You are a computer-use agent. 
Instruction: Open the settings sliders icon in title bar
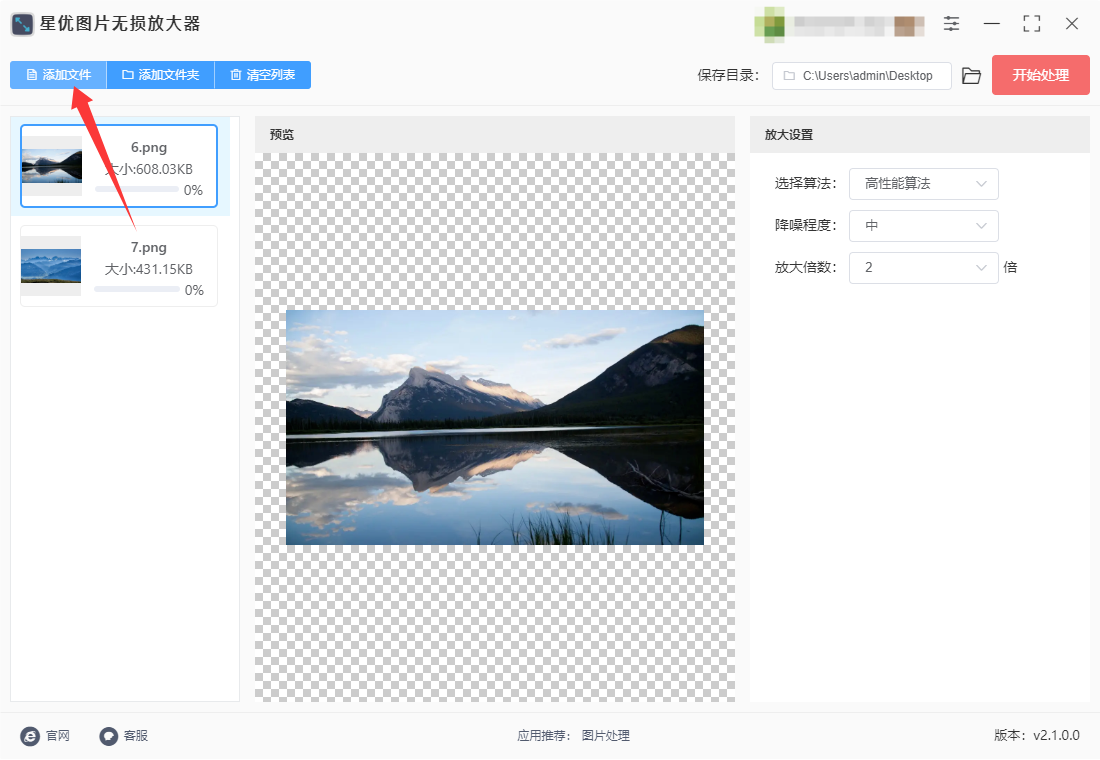(x=951, y=24)
